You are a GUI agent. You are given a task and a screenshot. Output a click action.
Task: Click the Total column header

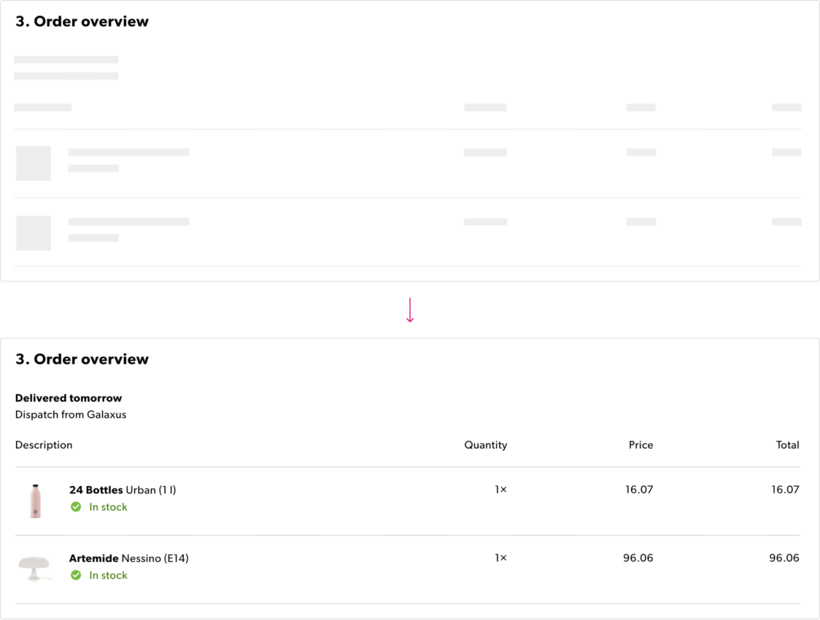pyautogui.click(x=787, y=445)
